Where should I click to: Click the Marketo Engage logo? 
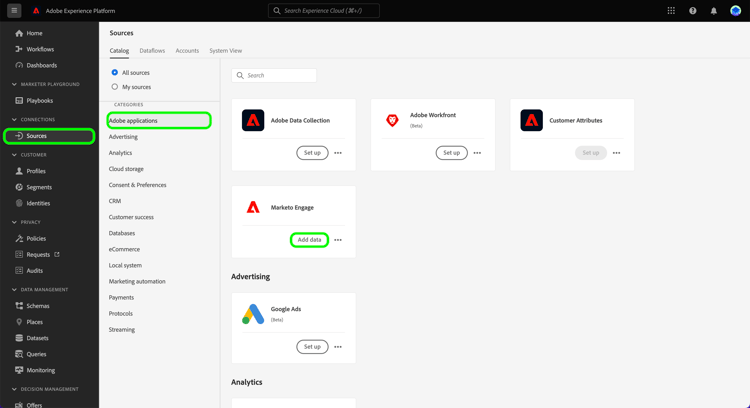pos(253,207)
